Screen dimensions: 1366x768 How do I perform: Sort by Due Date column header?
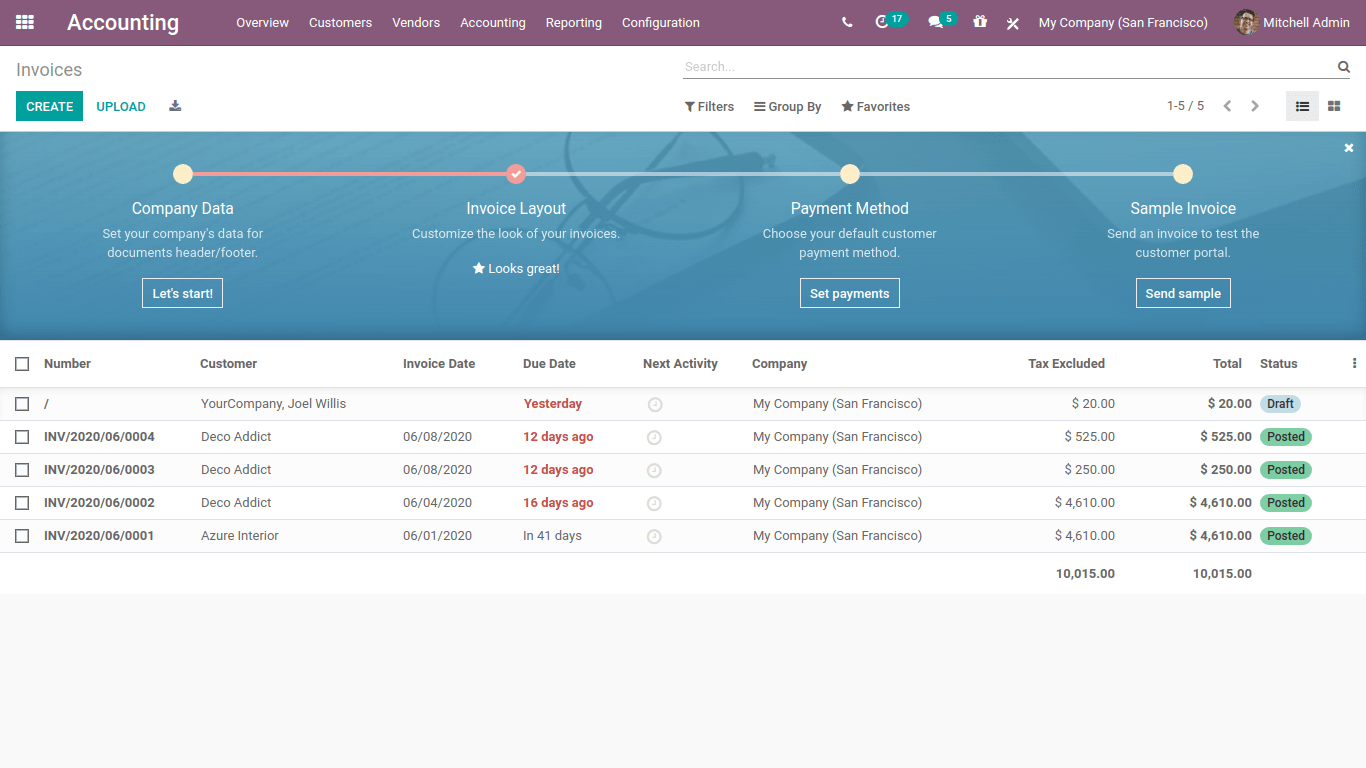pos(549,364)
